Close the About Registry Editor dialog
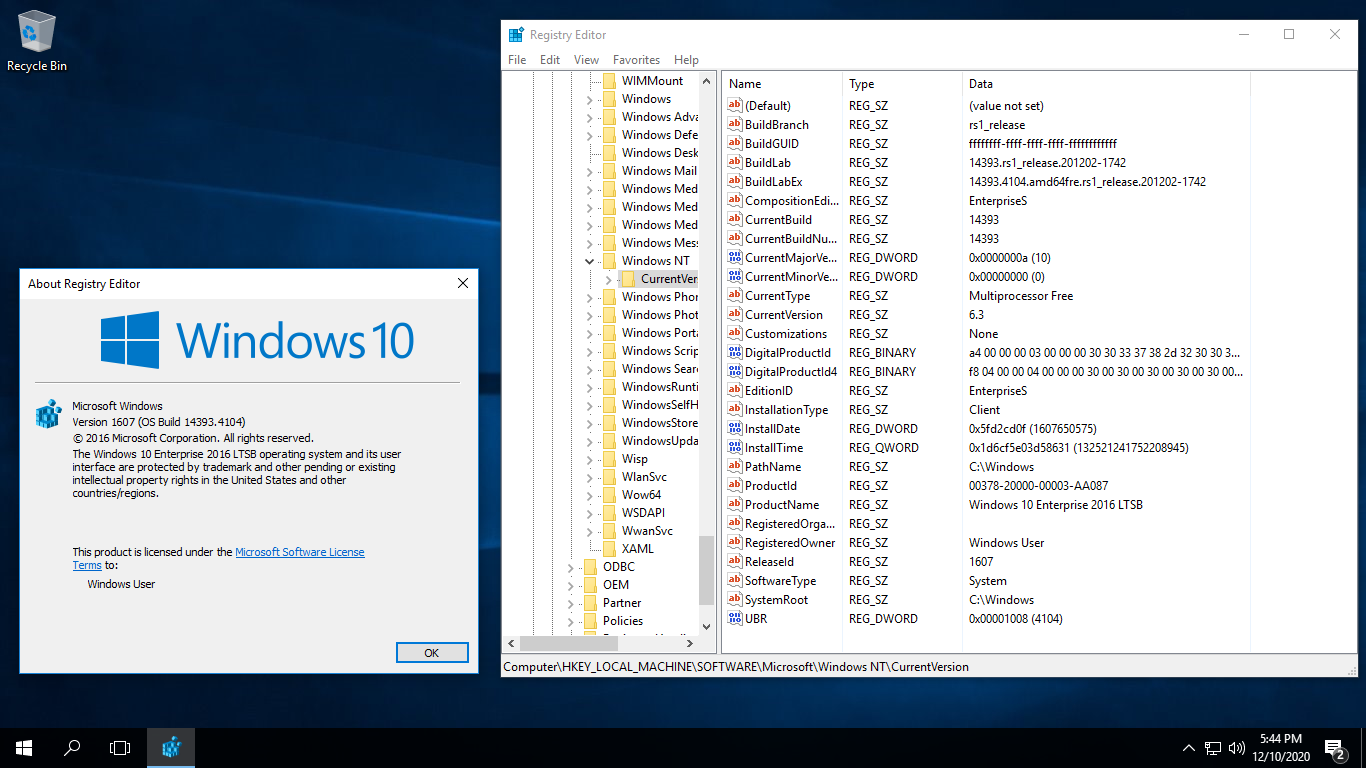The image size is (1366, 768). (x=462, y=283)
